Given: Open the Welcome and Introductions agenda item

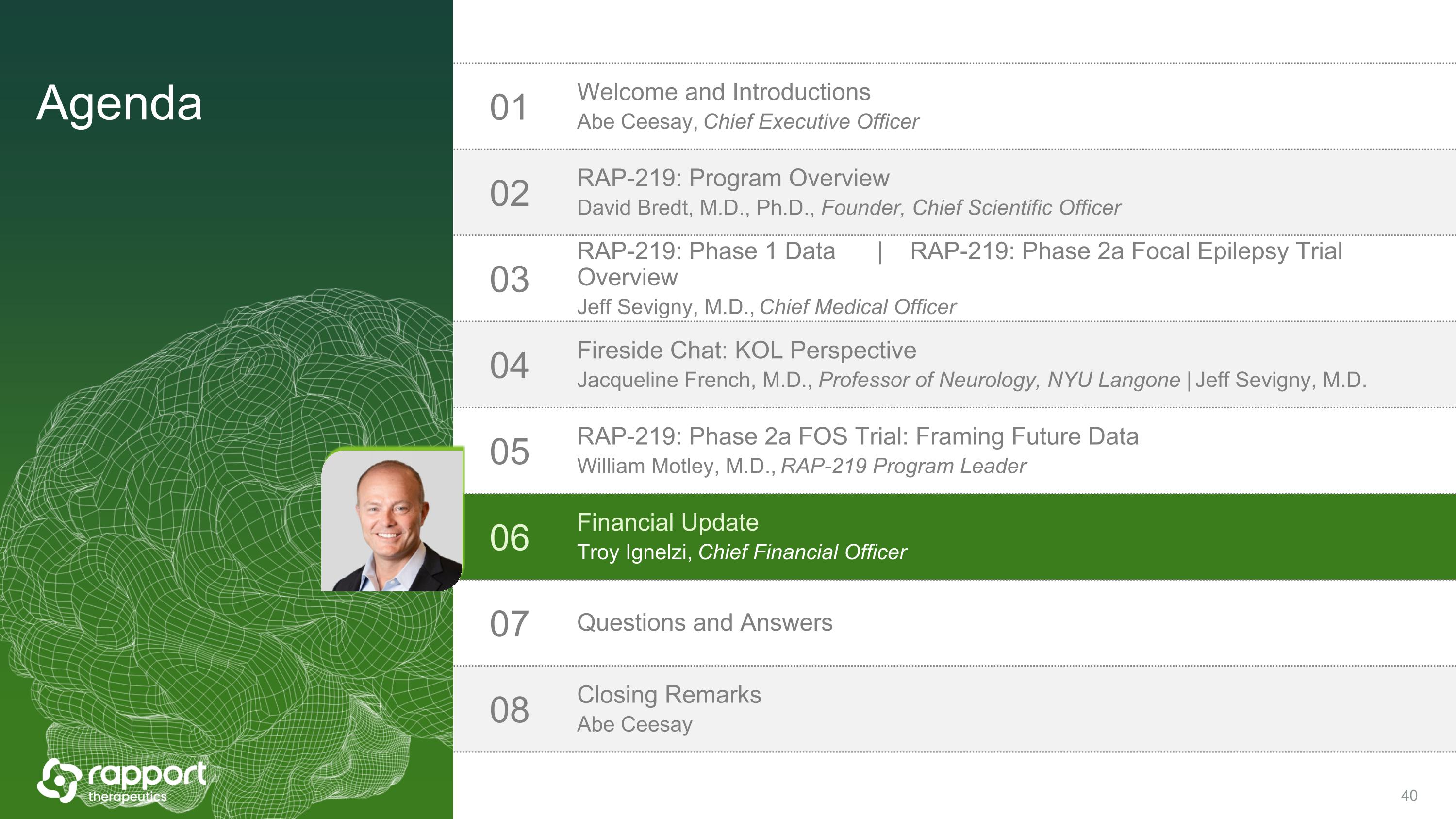Looking at the screenshot, I should (x=723, y=92).
